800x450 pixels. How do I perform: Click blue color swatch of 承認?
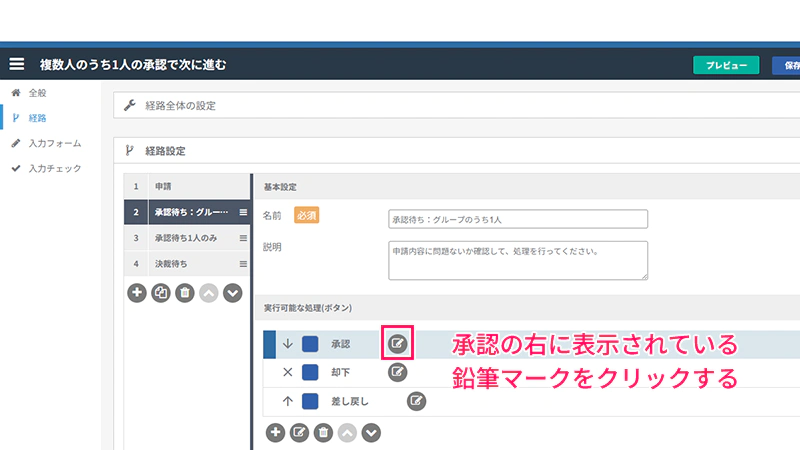click(310, 344)
